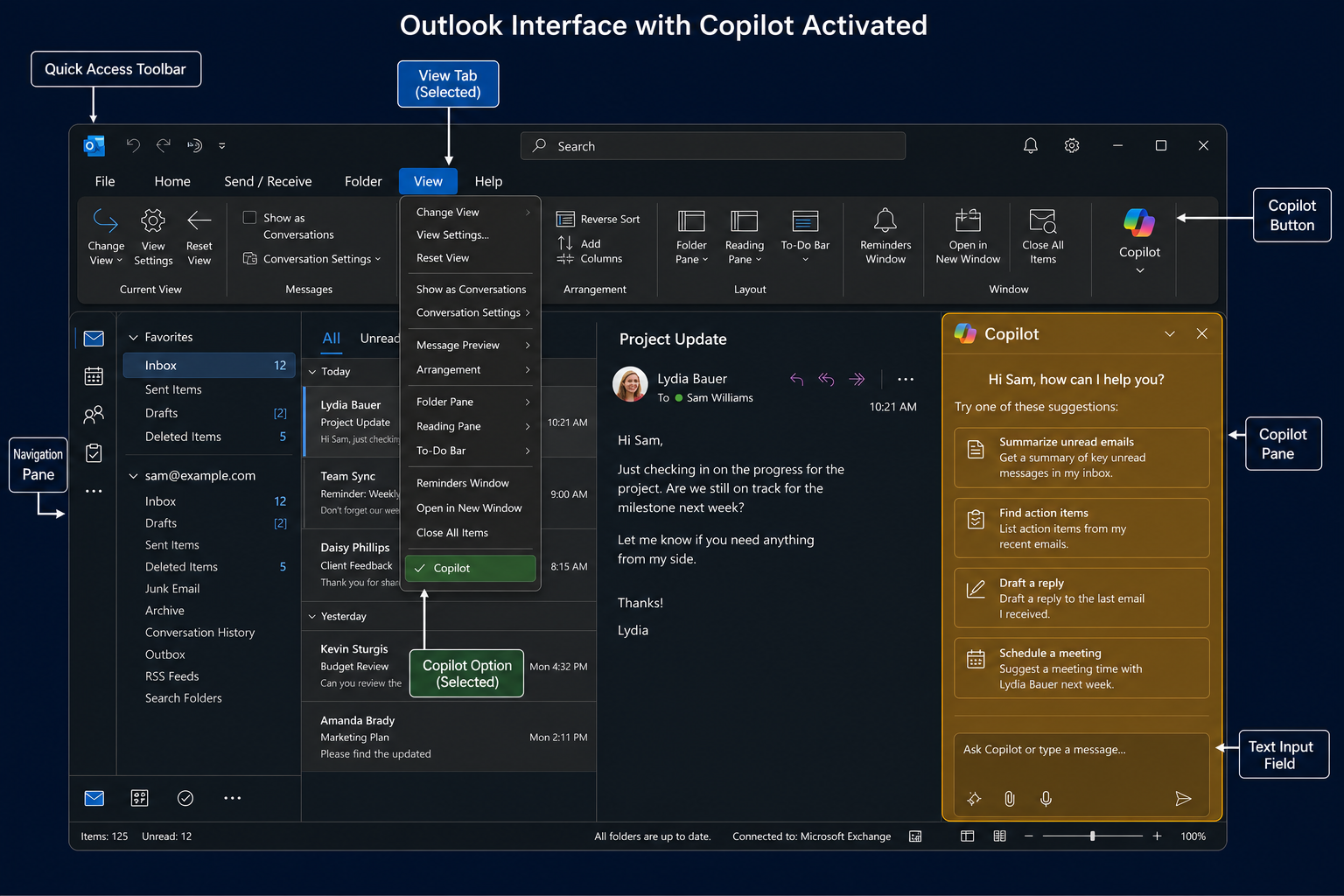Click the Reset View ribbon icon
This screenshot has height=896, width=1344.
[x=199, y=220]
